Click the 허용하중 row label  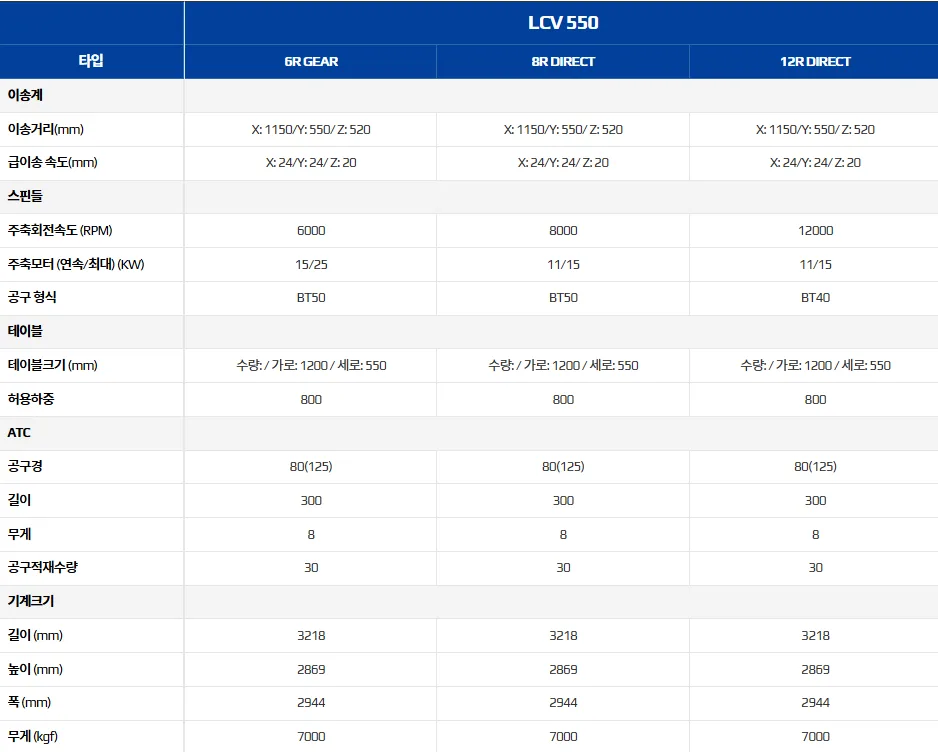pyautogui.click(x=31, y=399)
